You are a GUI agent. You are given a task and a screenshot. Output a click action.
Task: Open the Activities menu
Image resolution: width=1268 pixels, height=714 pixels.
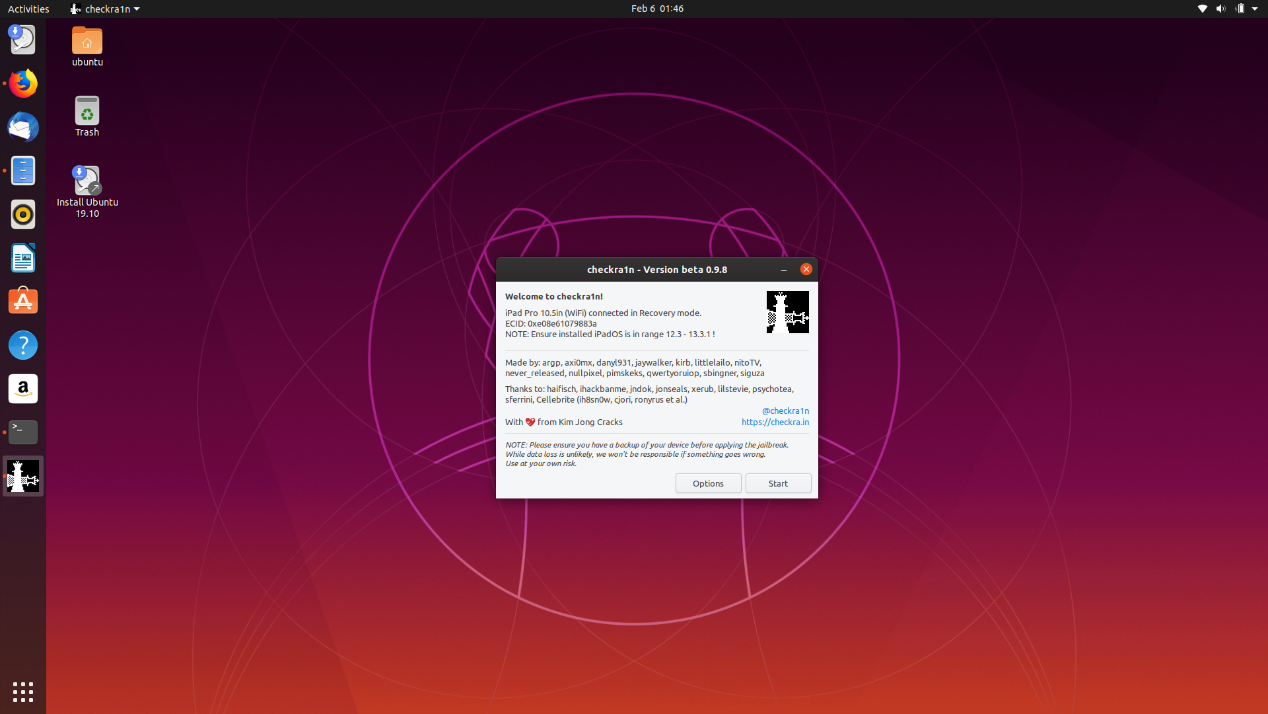28,8
